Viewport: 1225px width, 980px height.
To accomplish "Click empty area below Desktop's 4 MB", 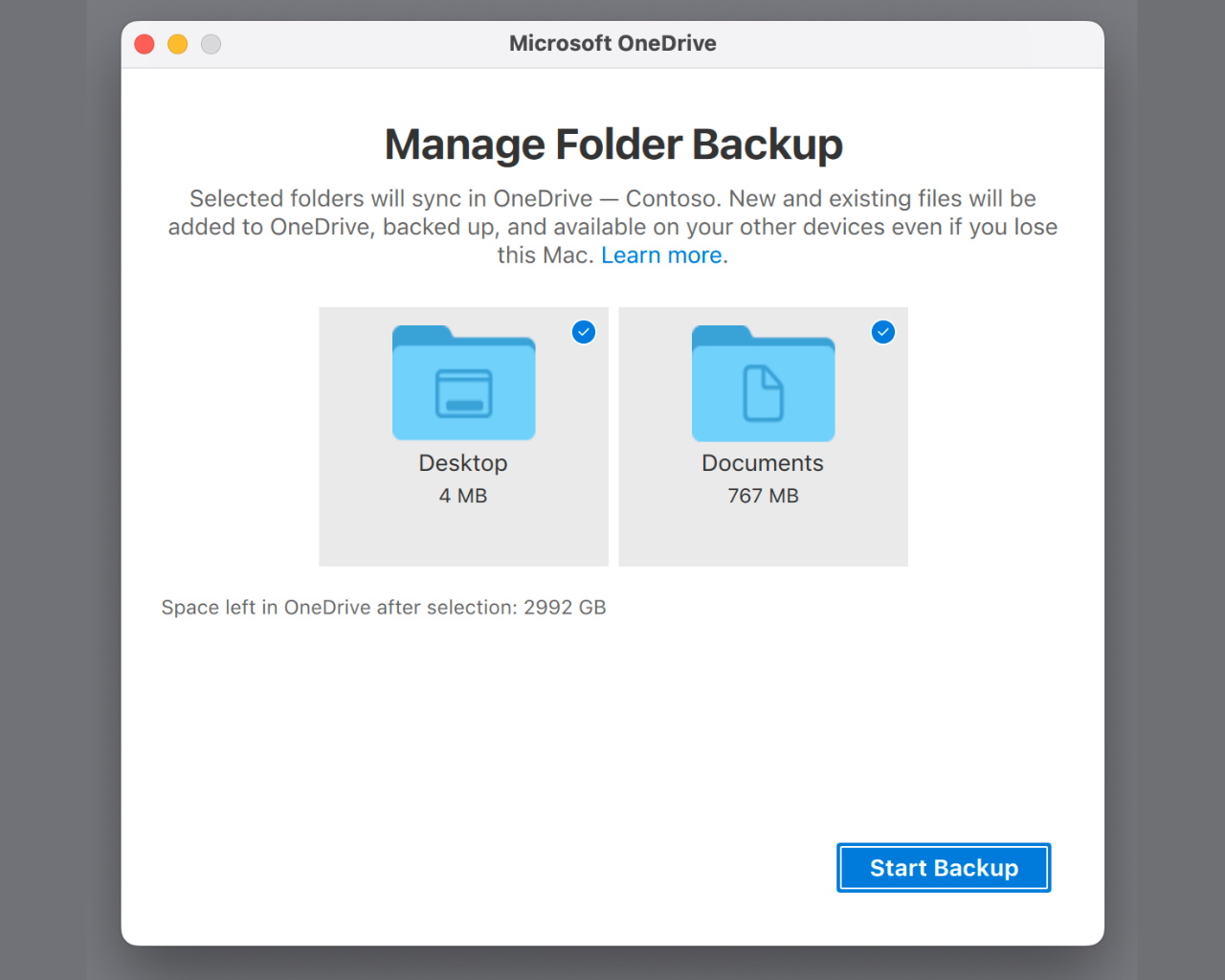I will 463,538.
